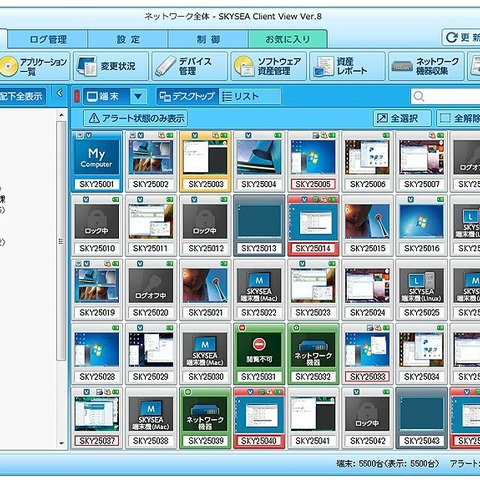Select SKY25016 Windows terminal
The width and height of the screenshot is (480, 480).
click(421, 226)
